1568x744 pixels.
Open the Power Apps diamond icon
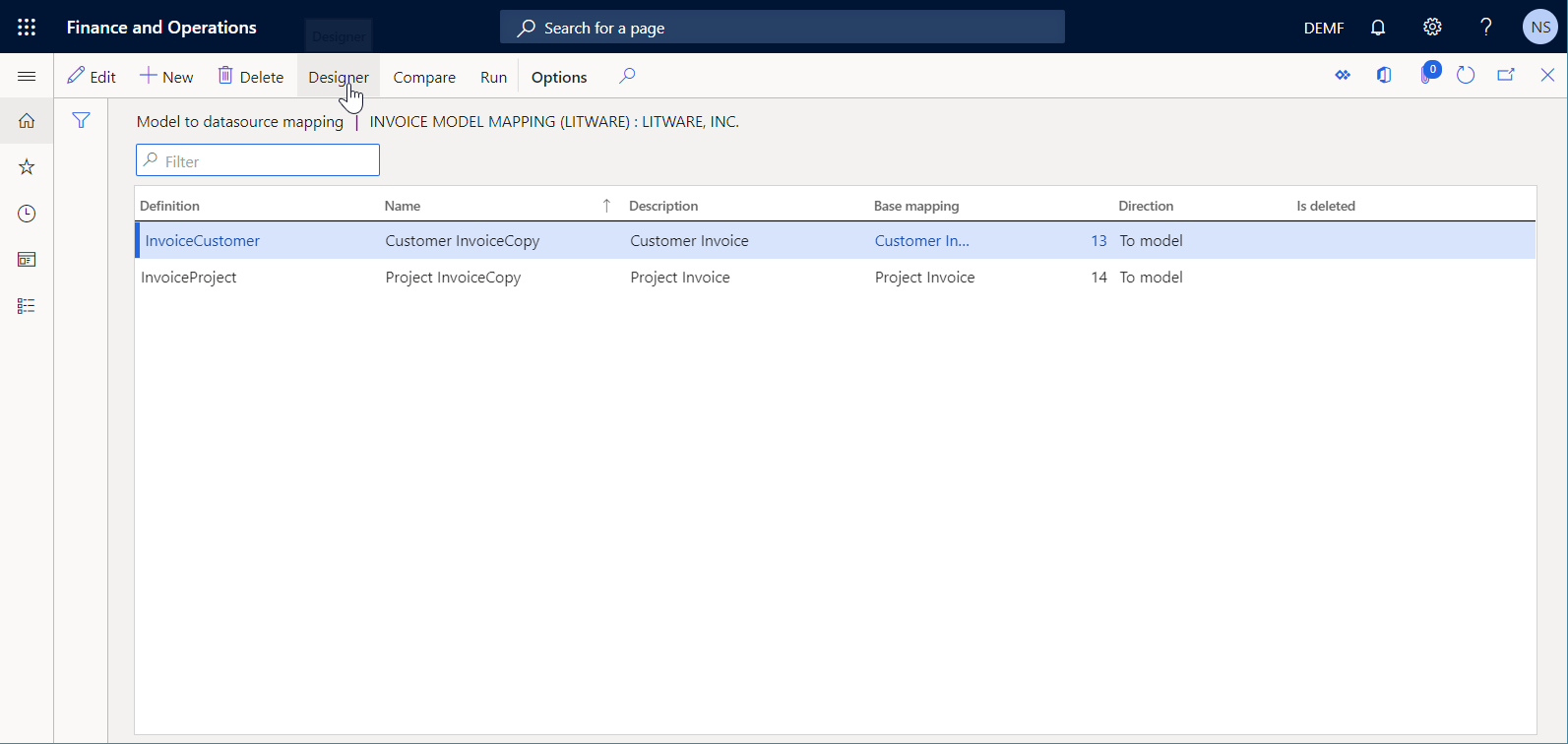1343,75
